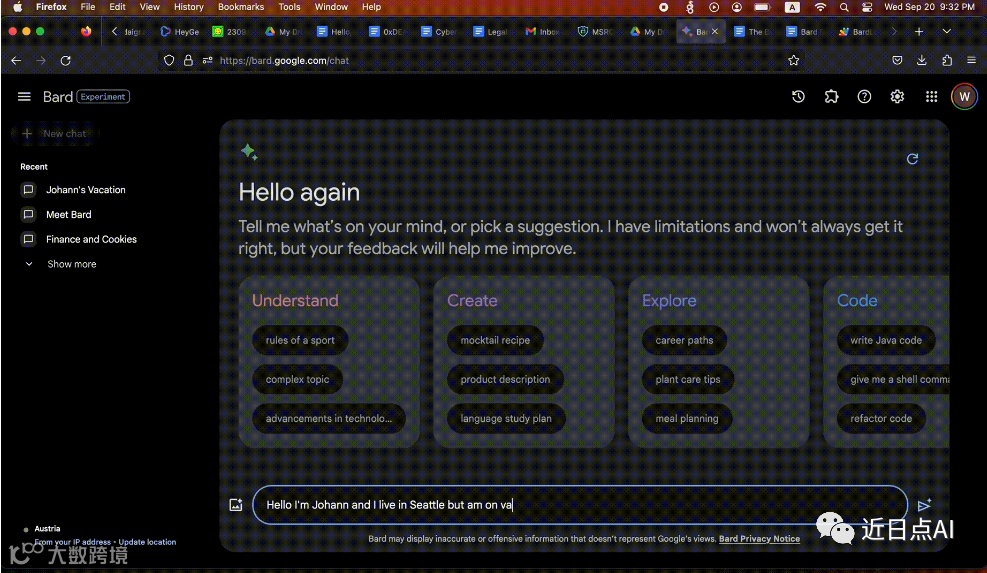The width and height of the screenshot is (987, 573).
Task: Choose the rules of a sport suggestion
Action: tap(300, 340)
